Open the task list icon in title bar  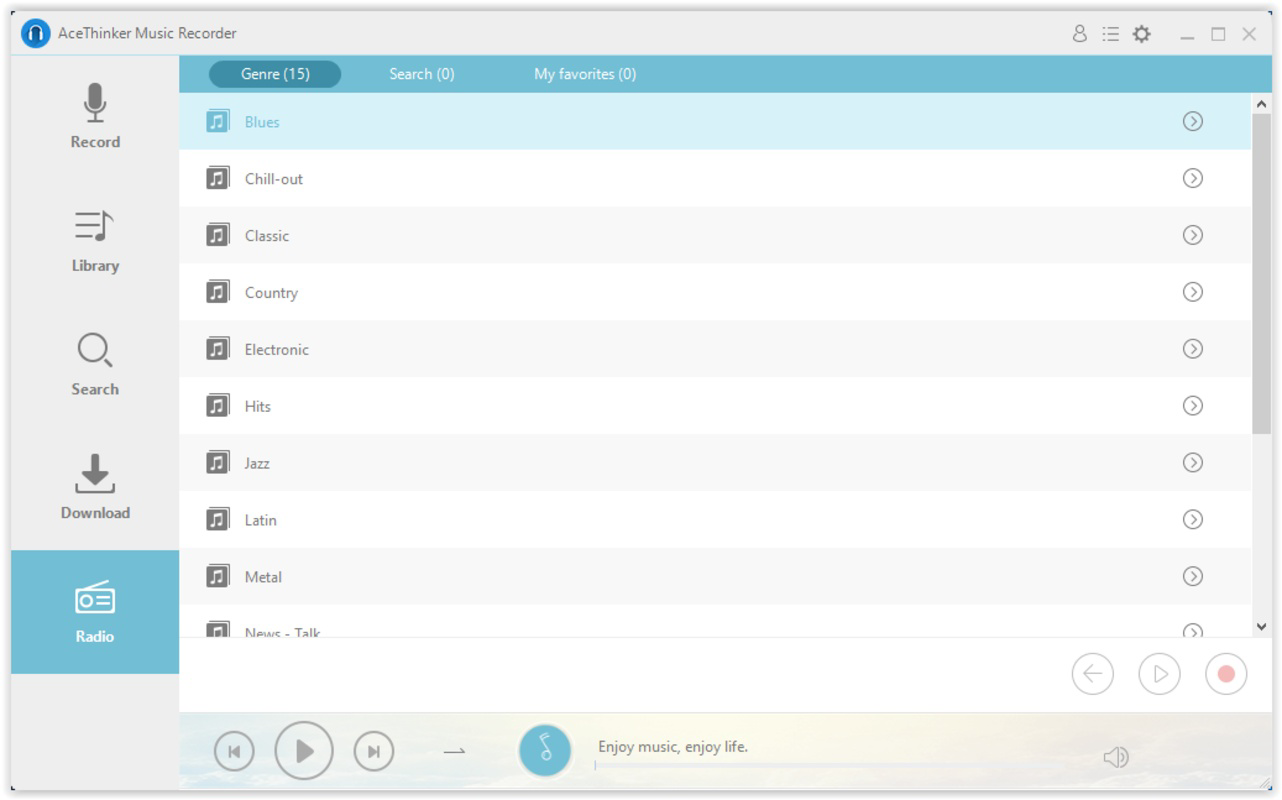(1110, 34)
